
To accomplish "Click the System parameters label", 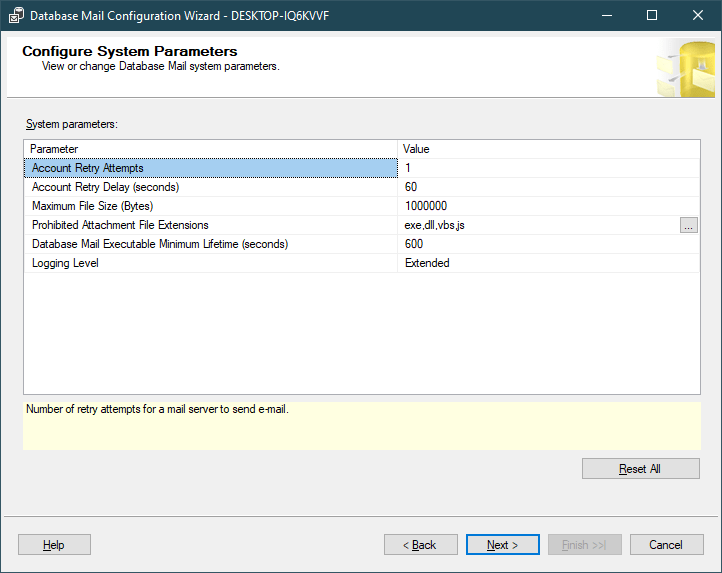I will [72, 124].
